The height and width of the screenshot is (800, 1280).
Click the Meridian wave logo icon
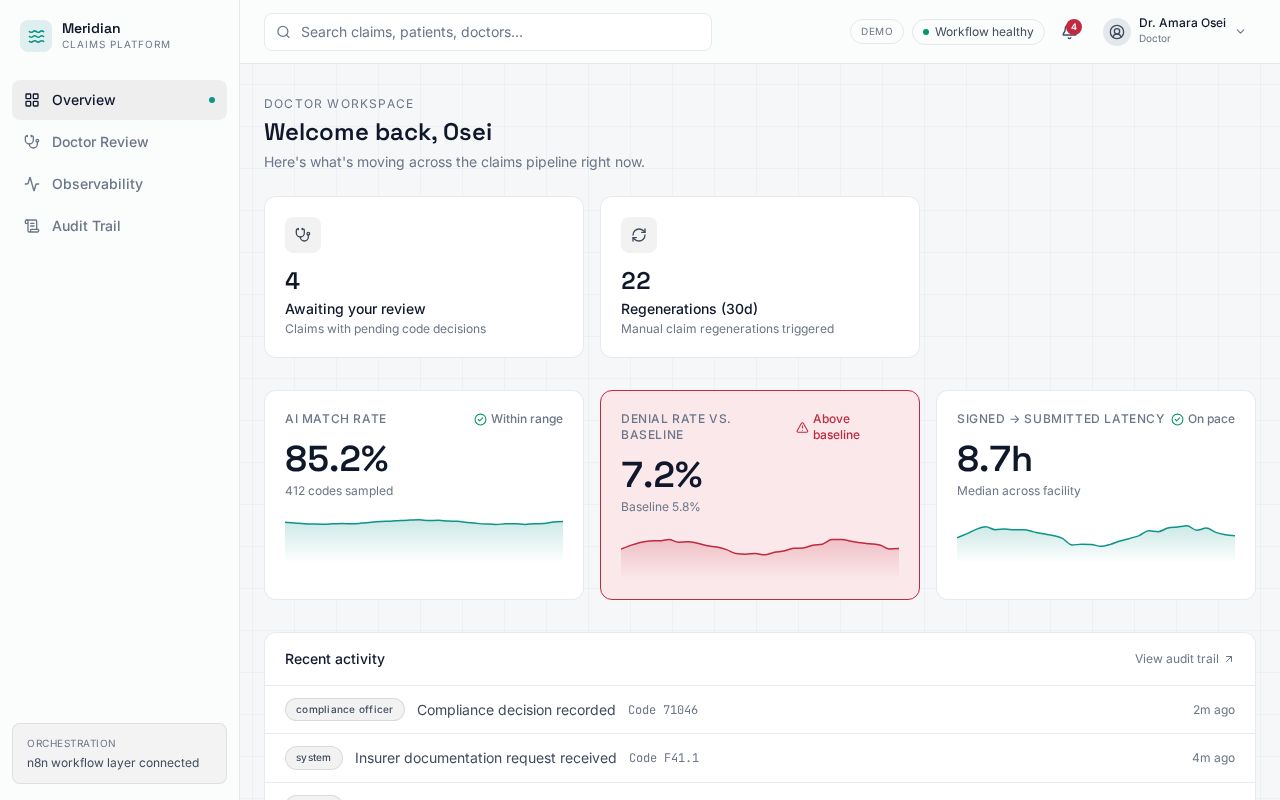coord(36,36)
